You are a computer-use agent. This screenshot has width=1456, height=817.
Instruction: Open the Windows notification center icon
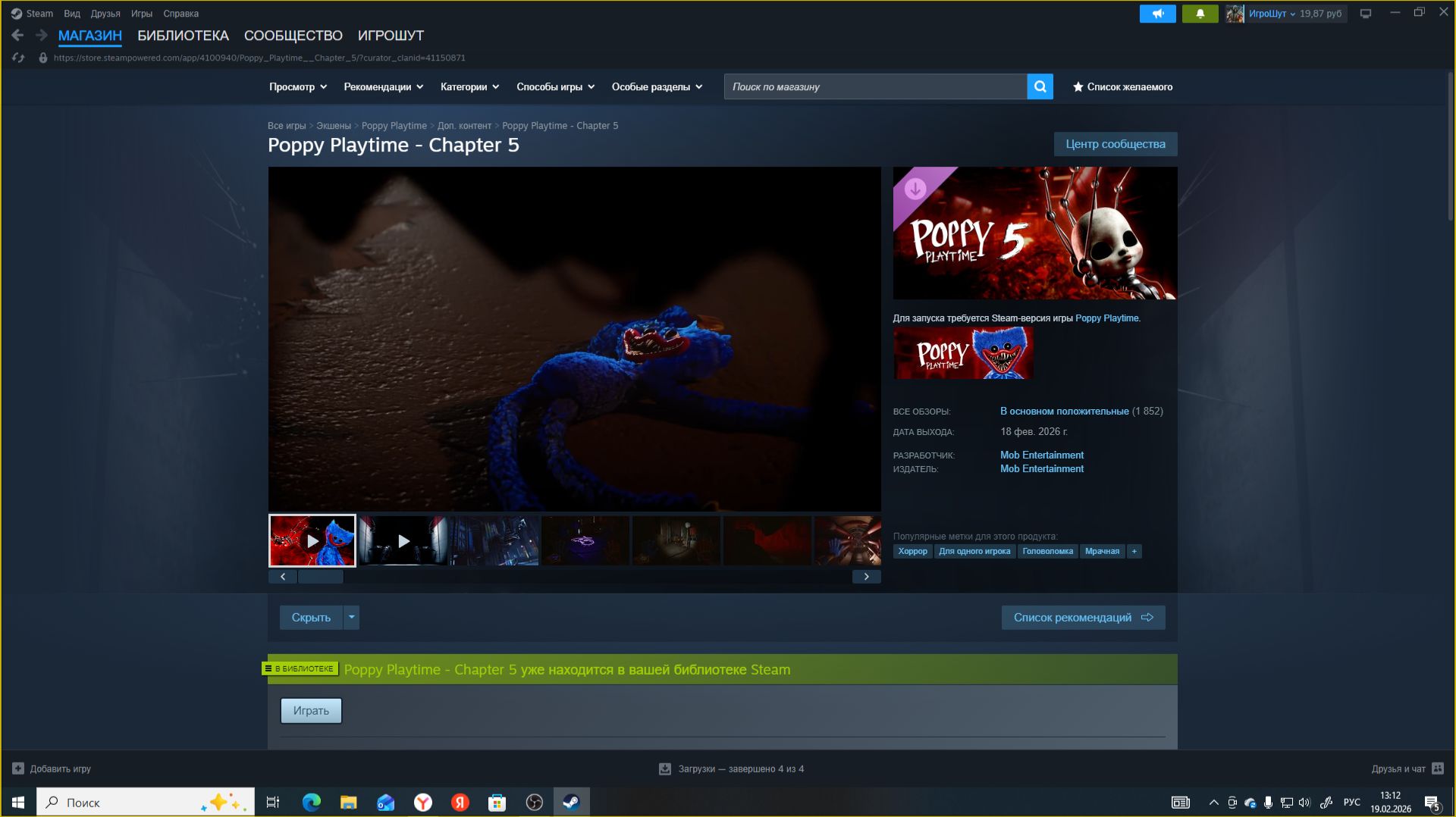[x=1432, y=803]
